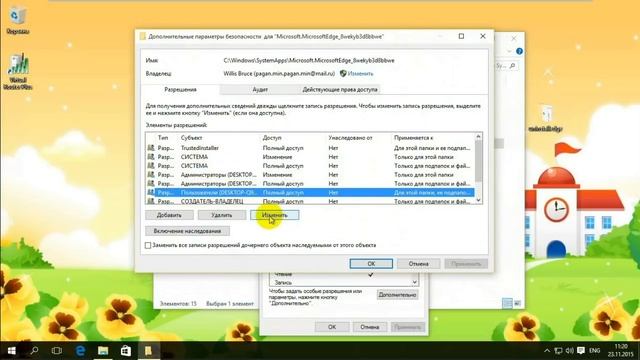Screen dimensions: 640x360
Task: Open the Windows Start menu
Action: pos(11,351)
